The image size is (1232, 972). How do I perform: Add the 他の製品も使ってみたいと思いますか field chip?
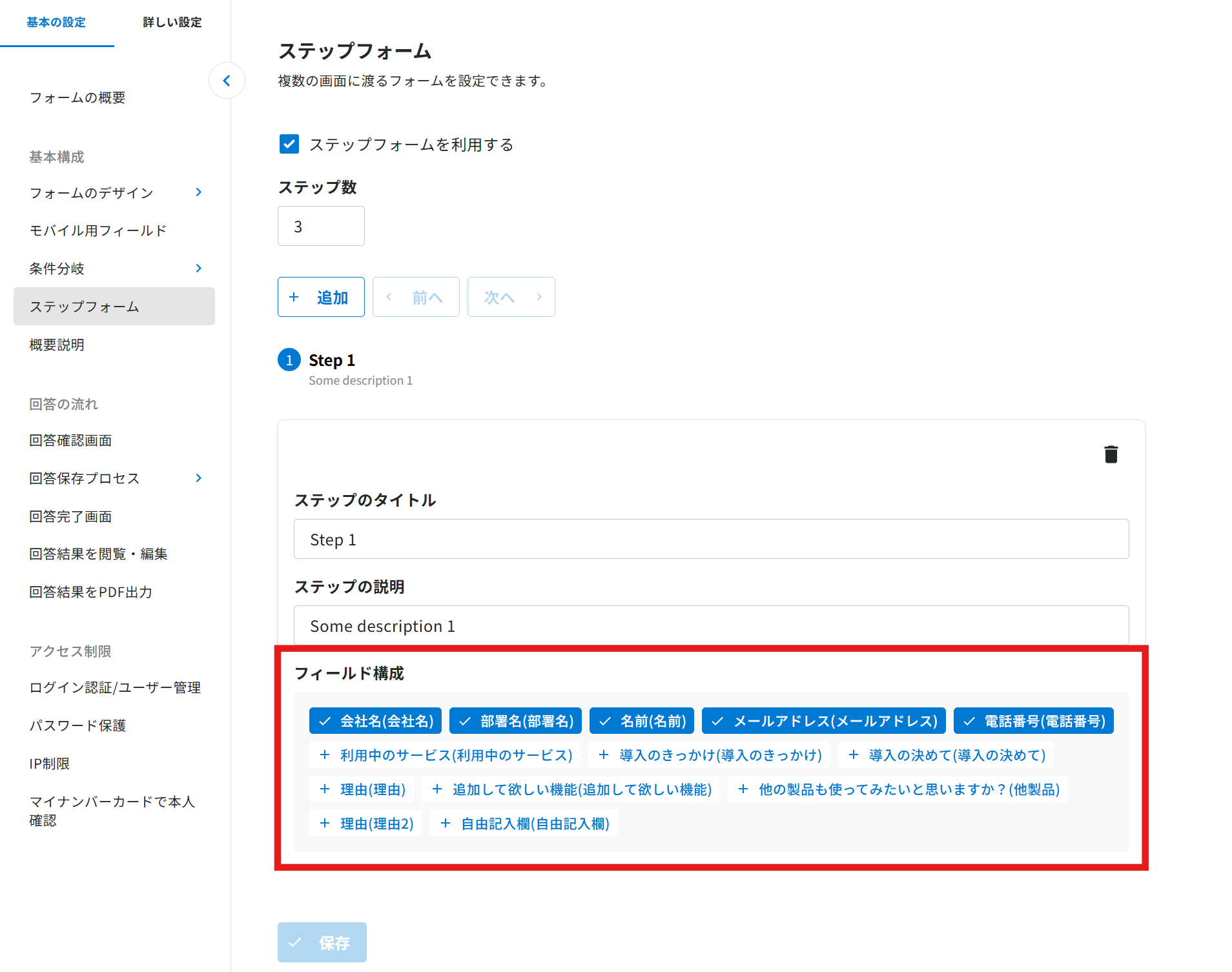click(x=898, y=789)
